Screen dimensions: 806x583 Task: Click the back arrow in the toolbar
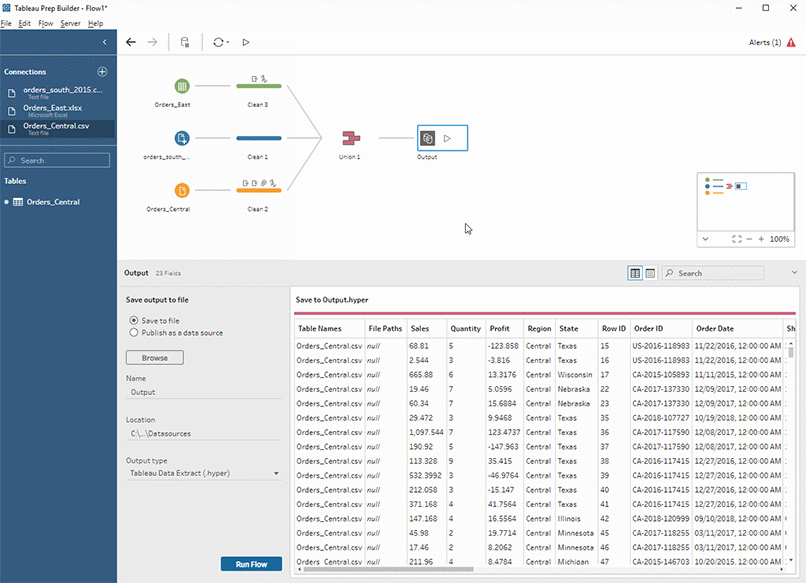click(x=131, y=43)
